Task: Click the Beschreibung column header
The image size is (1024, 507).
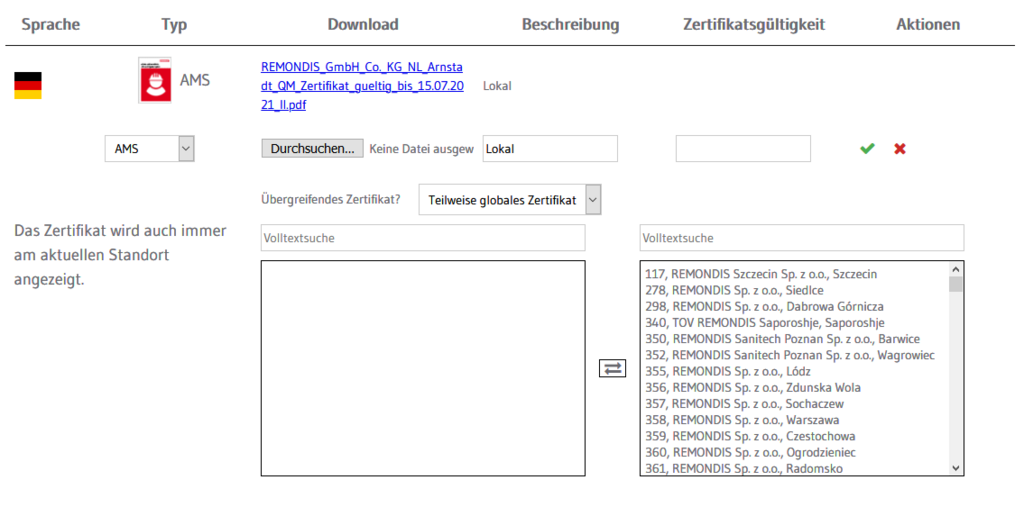Action: coord(571,25)
